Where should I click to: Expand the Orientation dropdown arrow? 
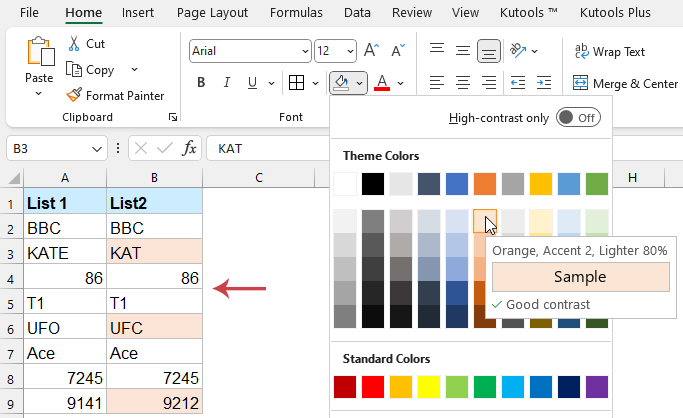pos(534,51)
